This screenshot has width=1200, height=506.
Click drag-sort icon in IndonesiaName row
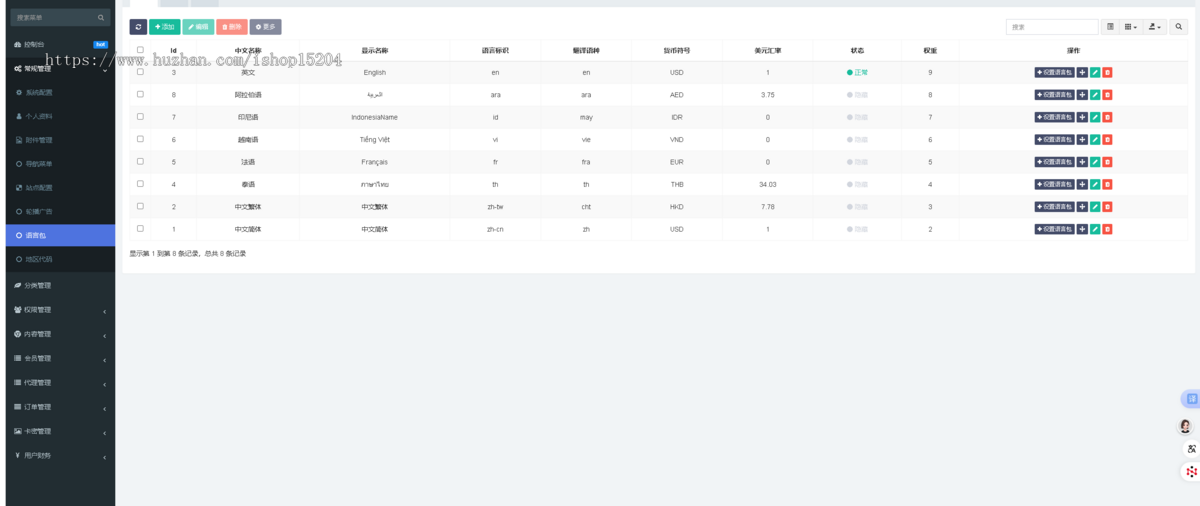[1082, 117]
